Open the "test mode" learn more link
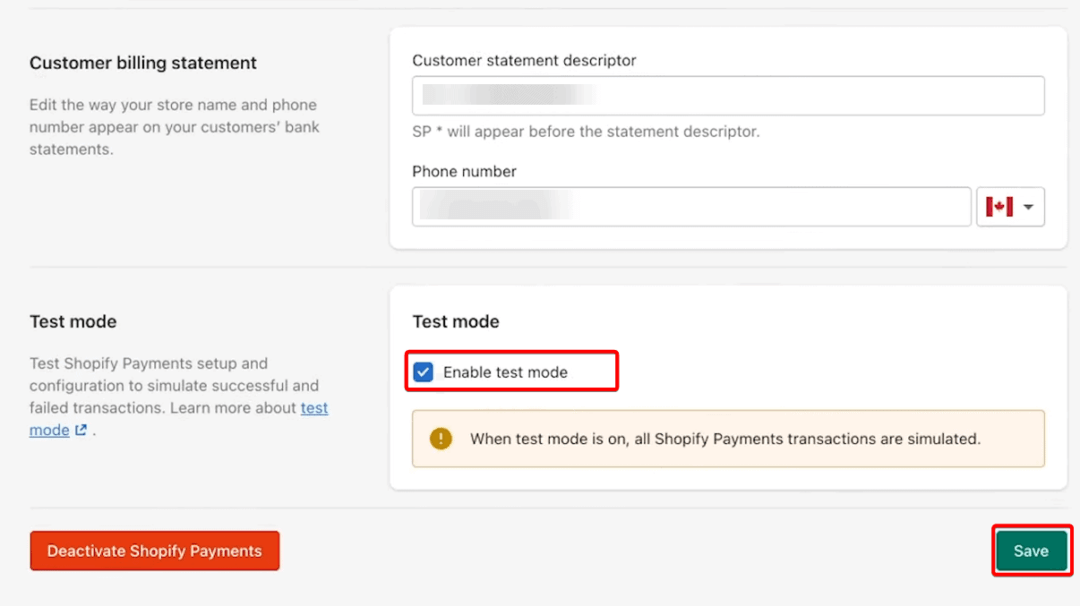 pos(314,408)
